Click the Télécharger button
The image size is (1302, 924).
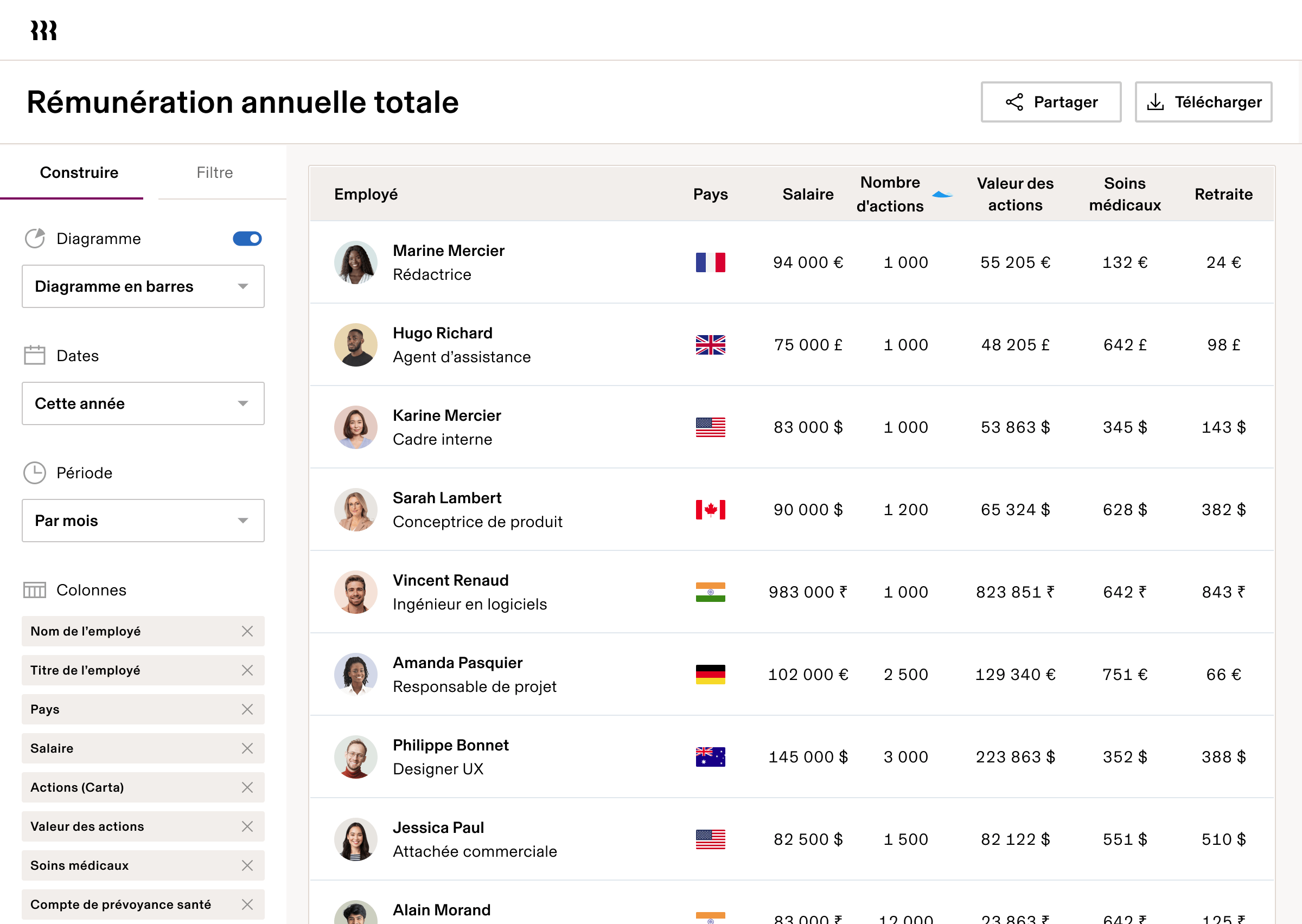[x=1203, y=102]
